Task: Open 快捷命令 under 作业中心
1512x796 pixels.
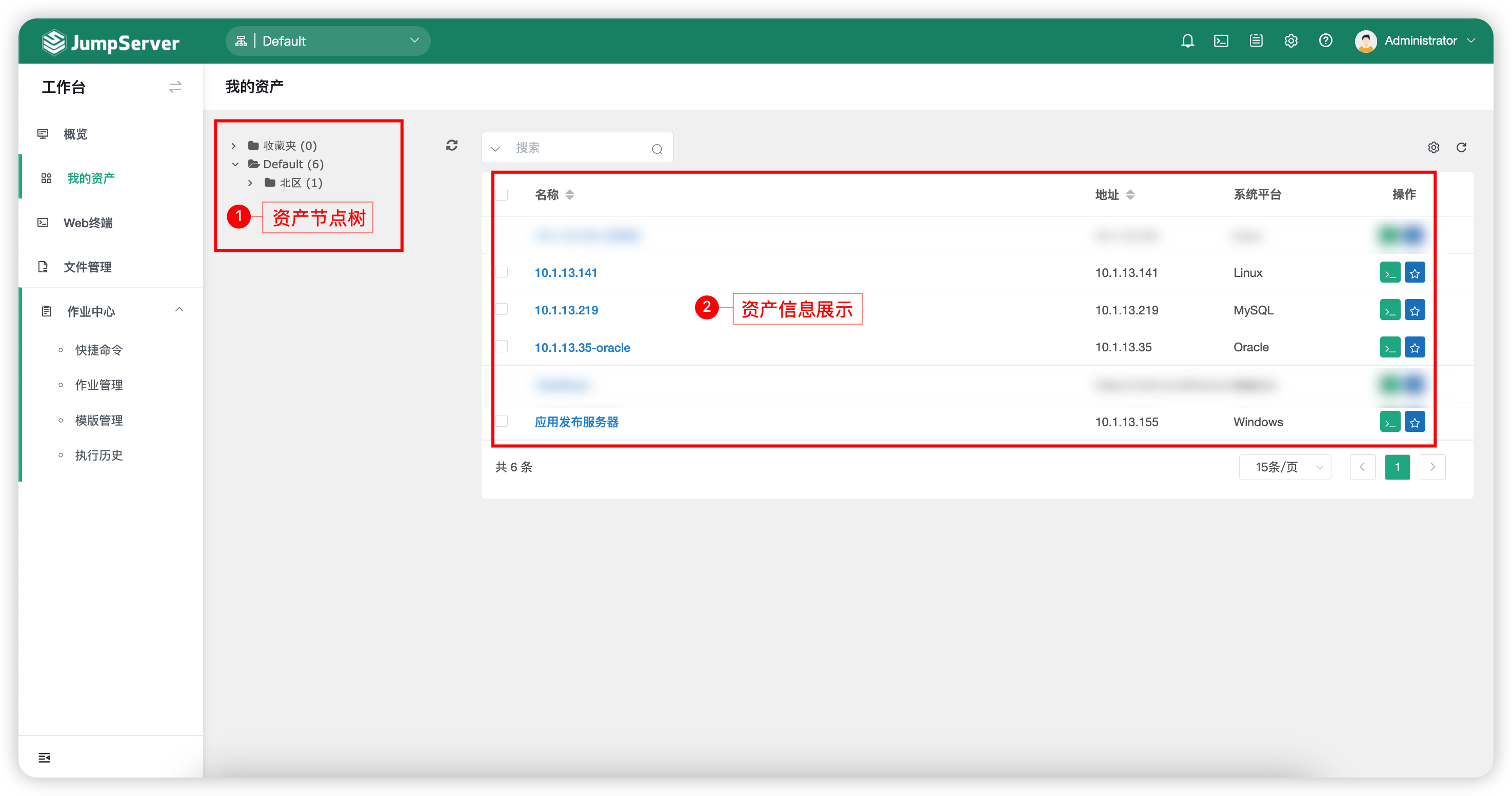Action: (98, 350)
